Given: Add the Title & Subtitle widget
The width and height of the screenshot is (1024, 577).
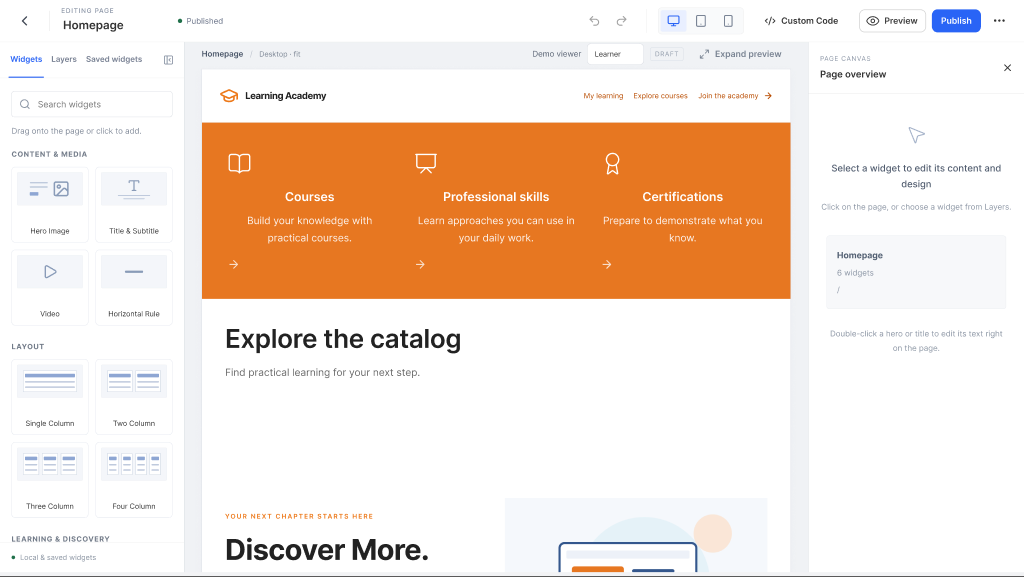Looking at the screenshot, I should click(x=134, y=205).
